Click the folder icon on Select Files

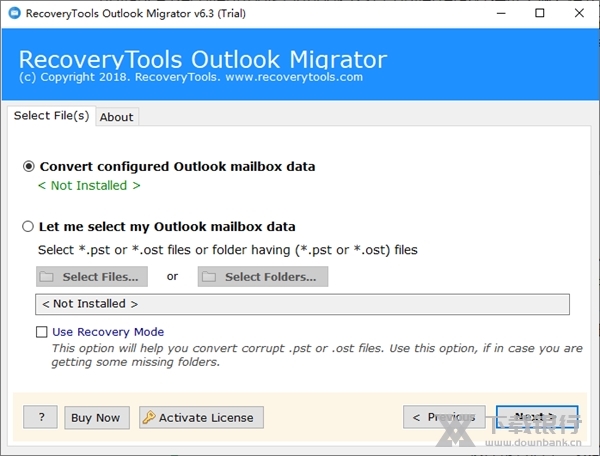coord(48,277)
